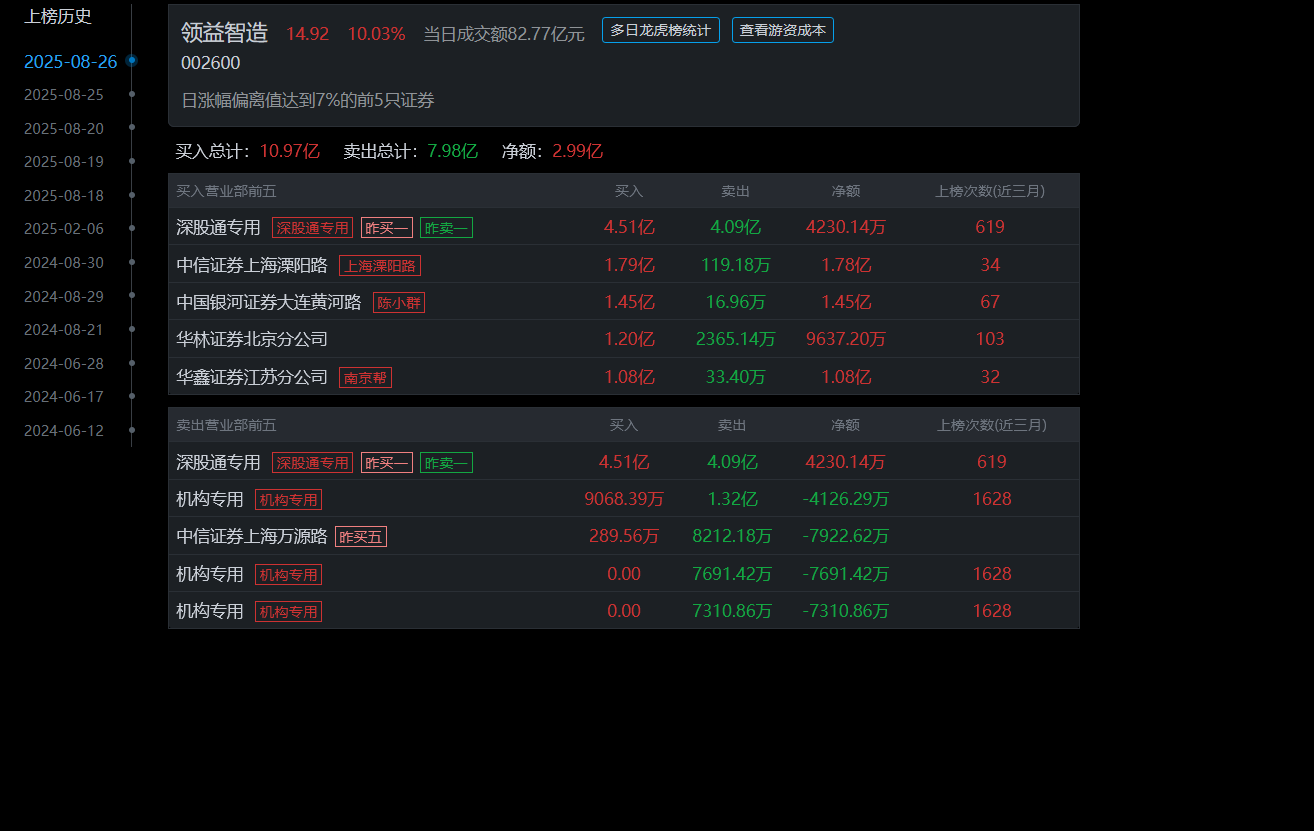This screenshot has width=1314, height=831.
Task: Click the 昨买五 tag
Action: (361, 536)
